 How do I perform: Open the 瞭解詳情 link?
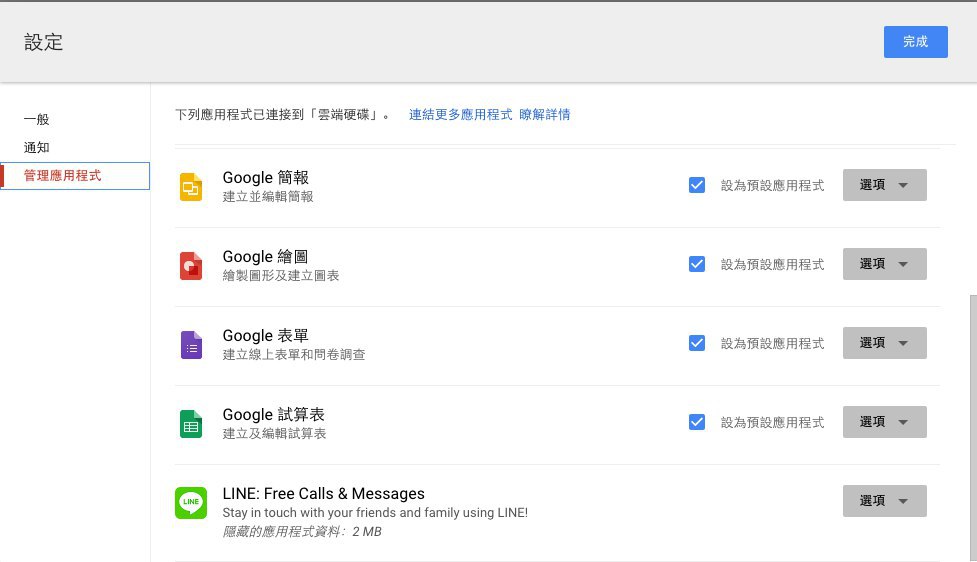pyautogui.click(x=545, y=115)
